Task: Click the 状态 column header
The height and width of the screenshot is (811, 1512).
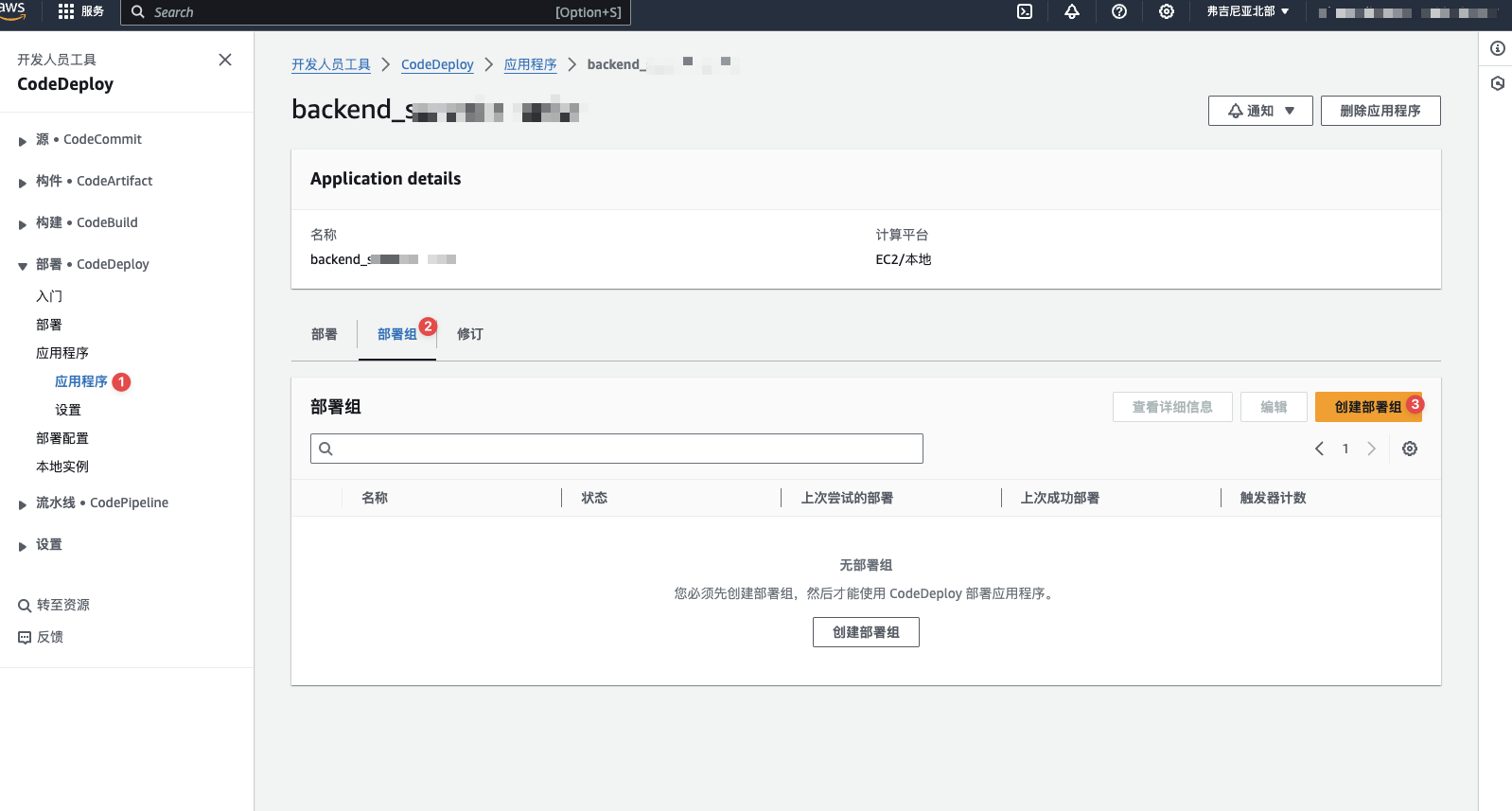Action: click(594, 498)
